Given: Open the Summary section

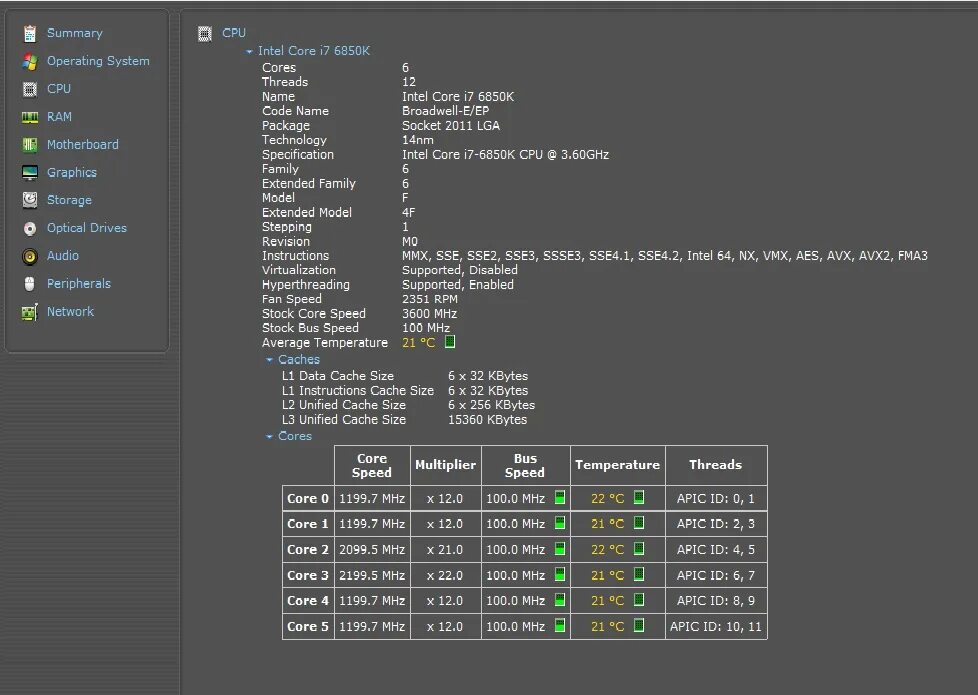Looking at the screenshot, I should pos(75,33).
